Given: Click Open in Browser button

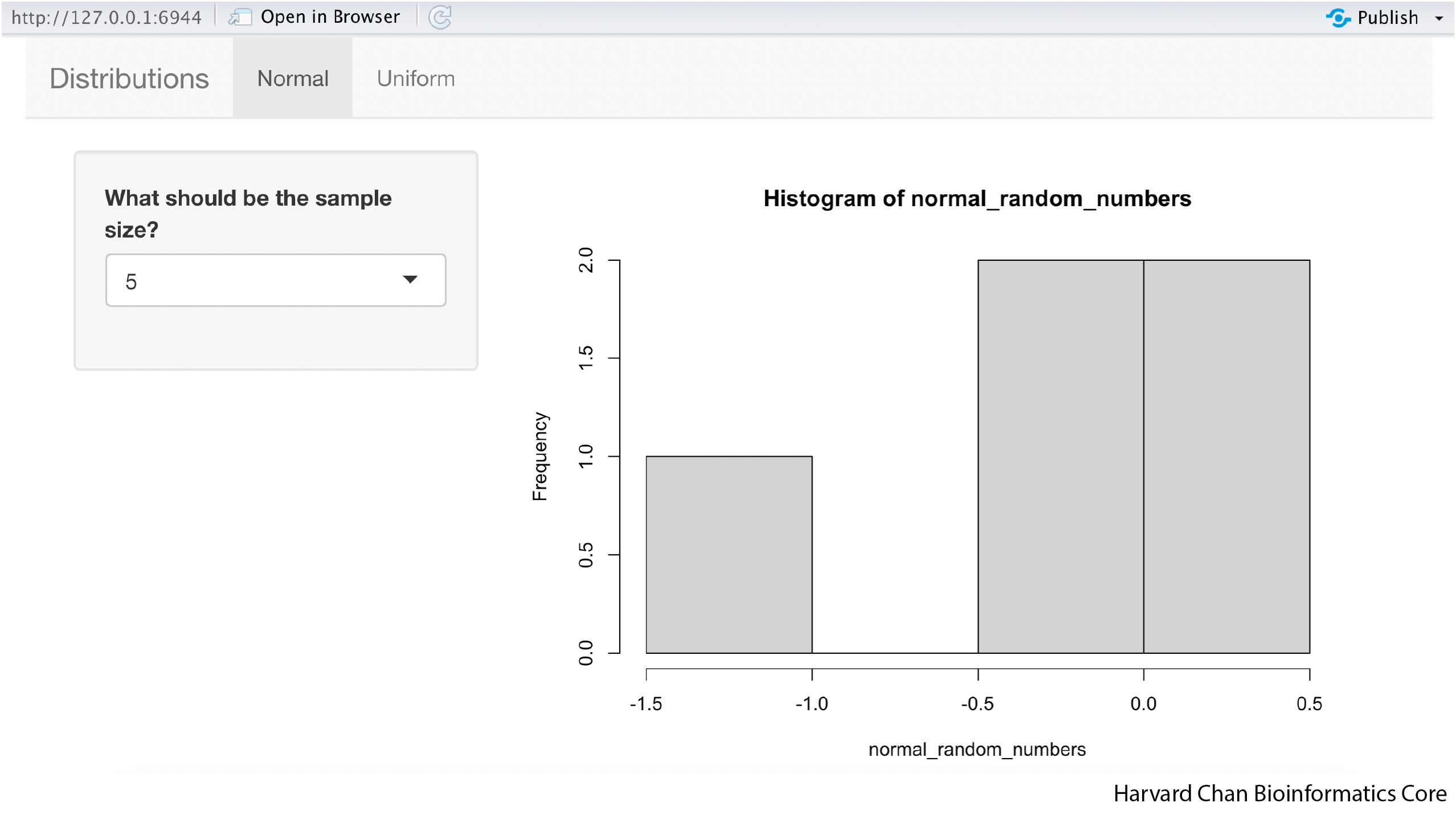Looking at the screenshot, I should [315, 17].
